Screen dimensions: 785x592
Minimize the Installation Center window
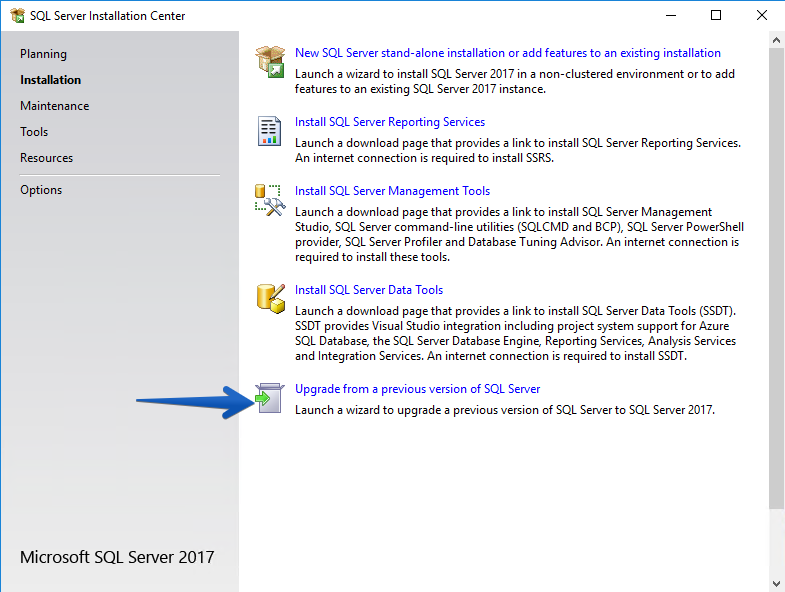[x=671, y=16]
